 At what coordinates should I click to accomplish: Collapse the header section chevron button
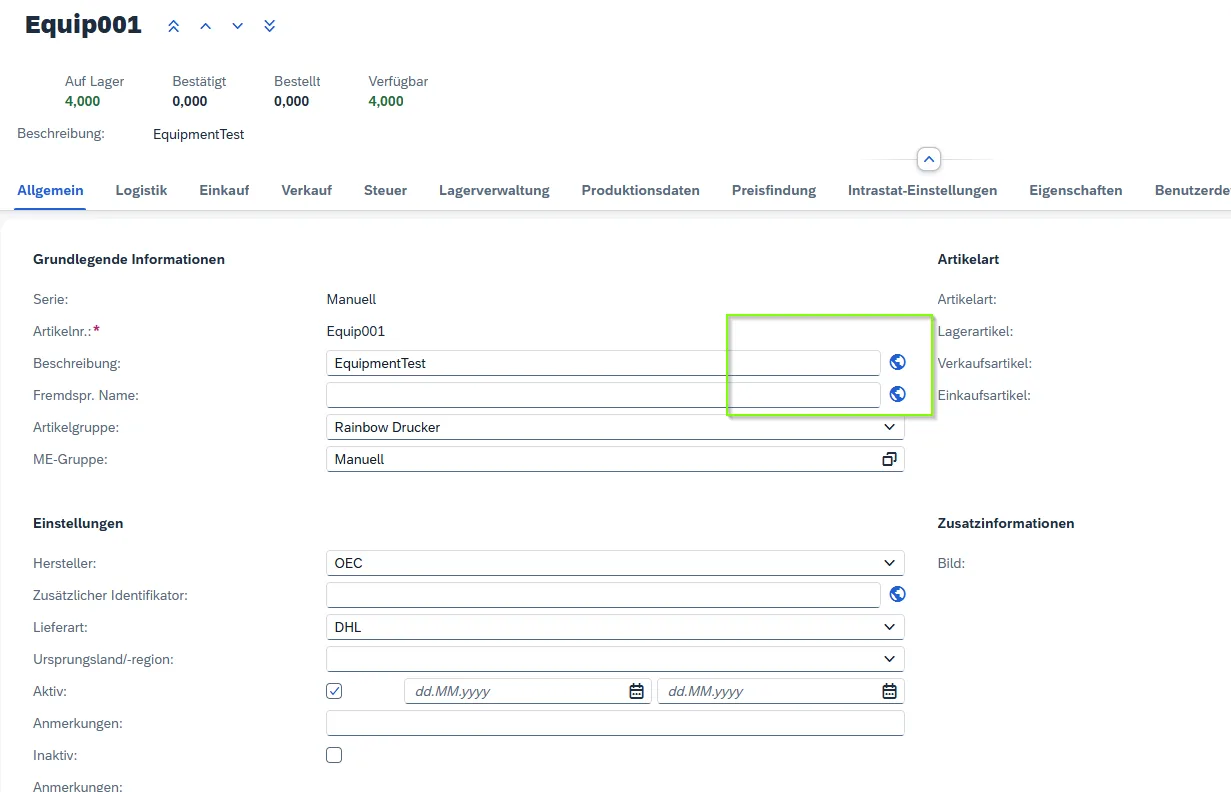928,159
